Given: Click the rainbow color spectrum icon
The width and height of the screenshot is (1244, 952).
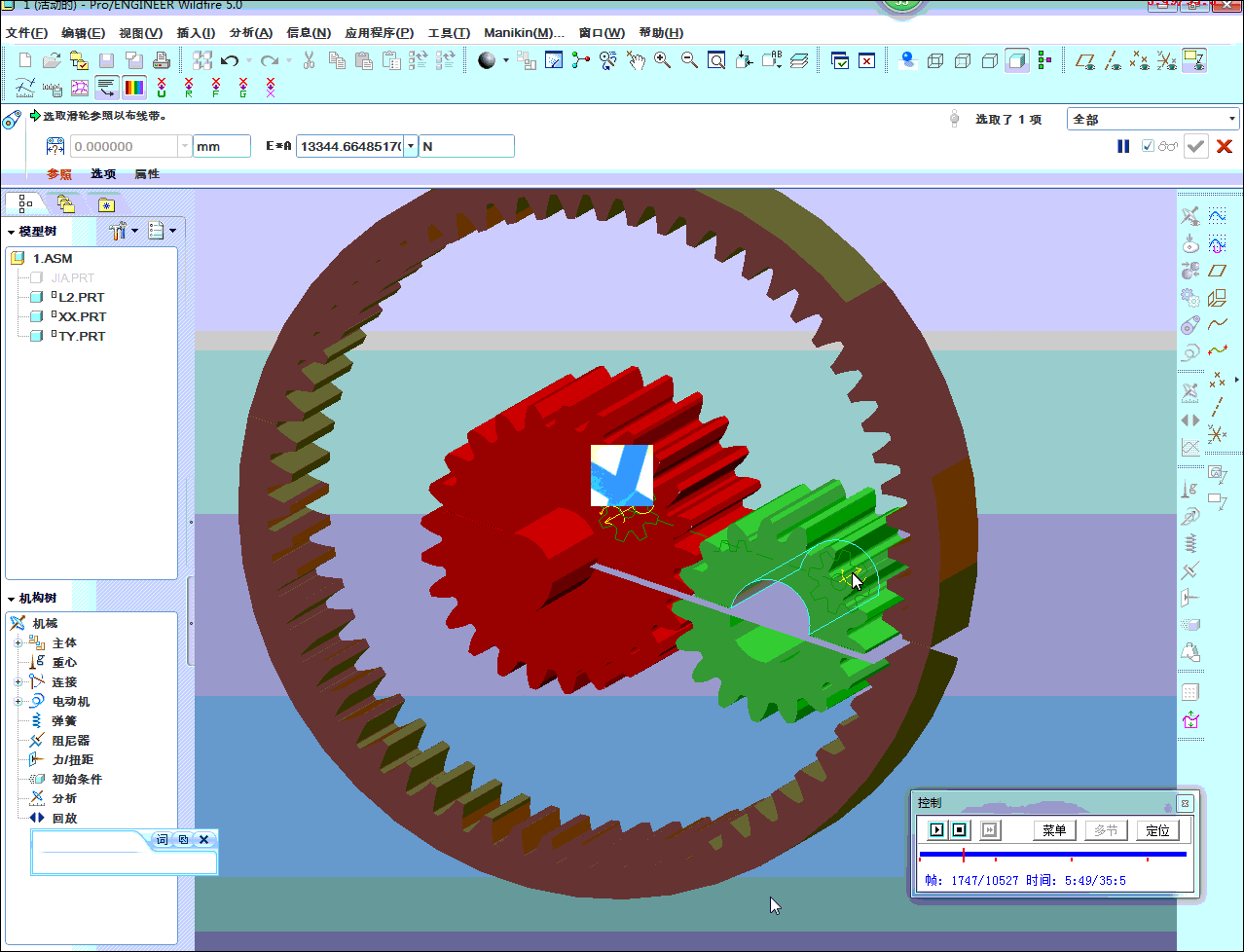Looking at the screenshot, I should coord(134,88).
